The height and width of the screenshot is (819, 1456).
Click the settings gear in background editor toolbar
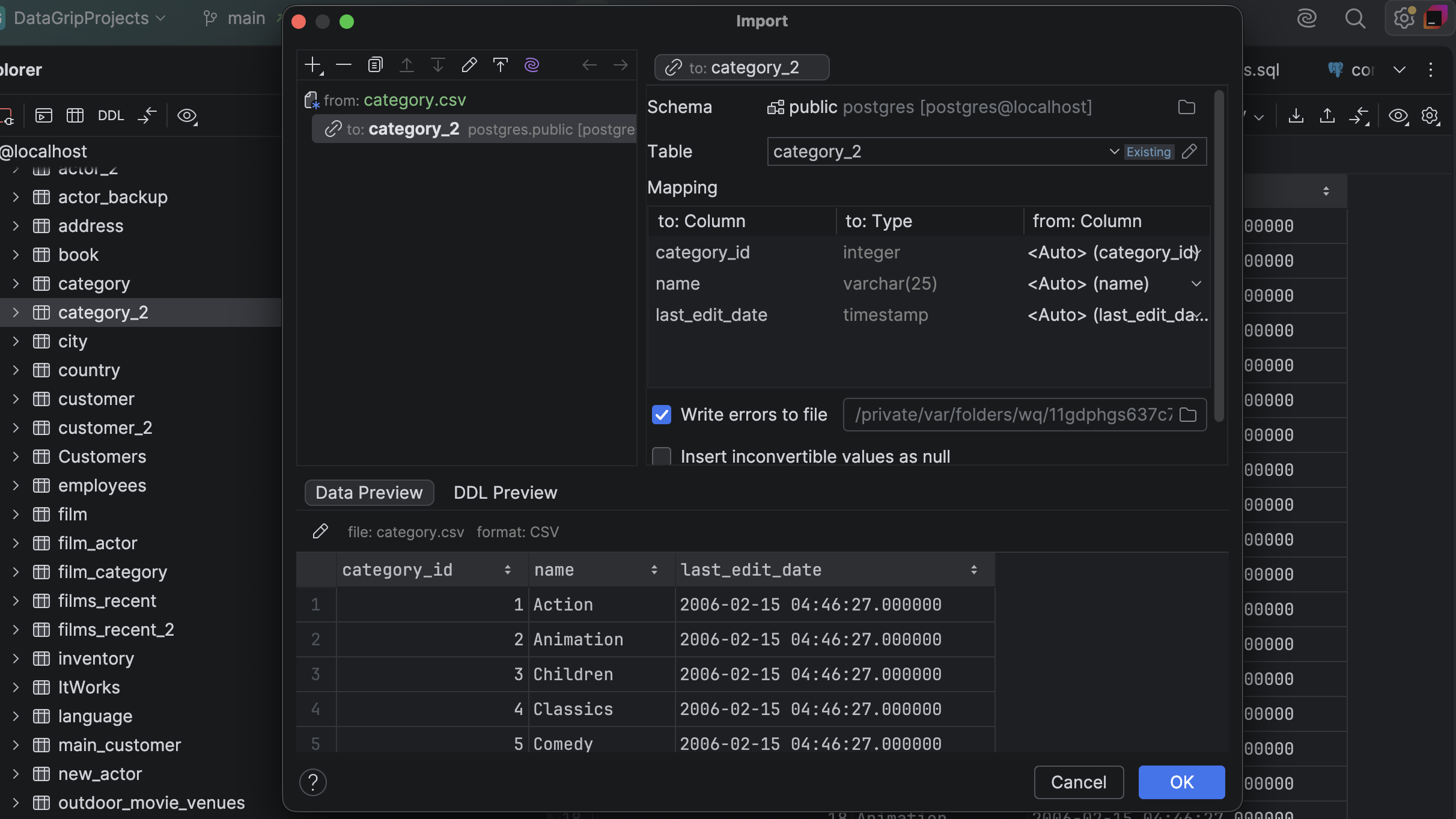click(1431, 115)
